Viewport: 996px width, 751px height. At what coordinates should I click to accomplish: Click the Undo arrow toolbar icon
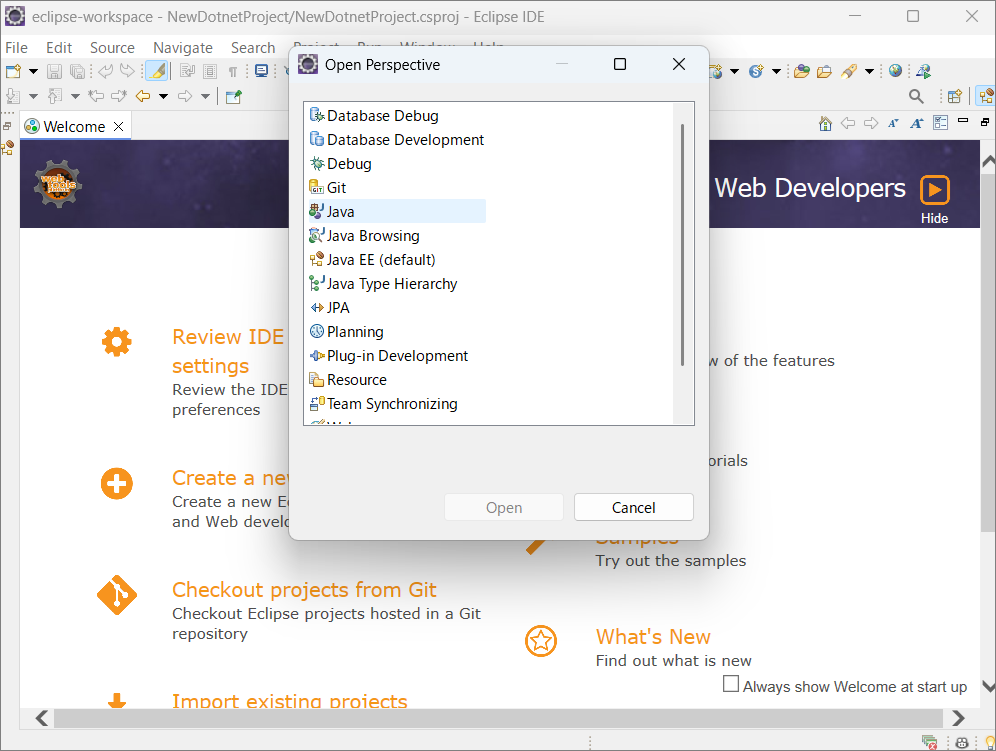[x=105, y=71]
